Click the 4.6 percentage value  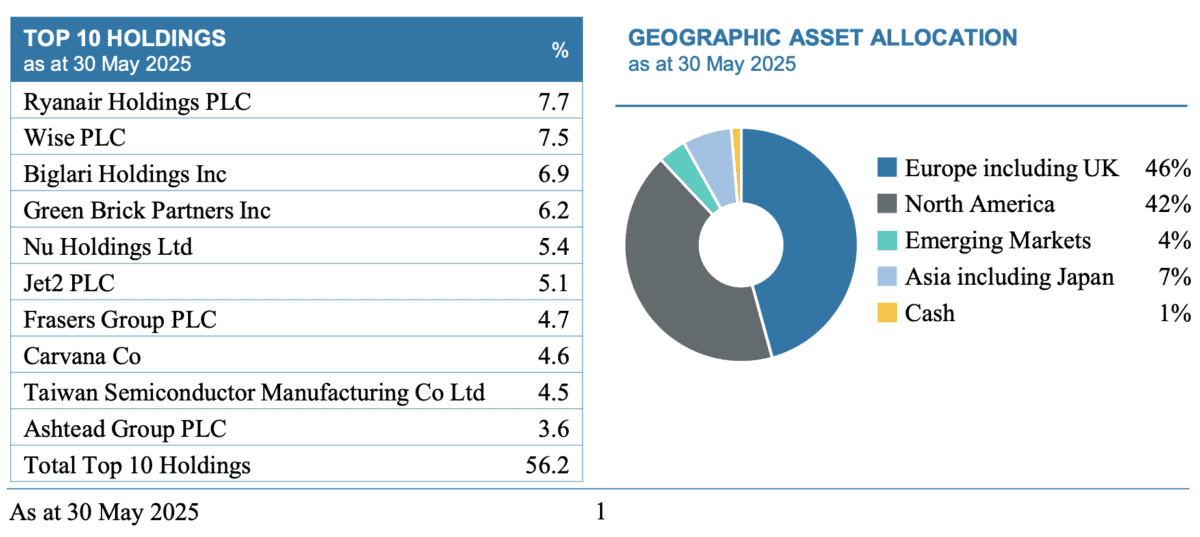(553, 356)
